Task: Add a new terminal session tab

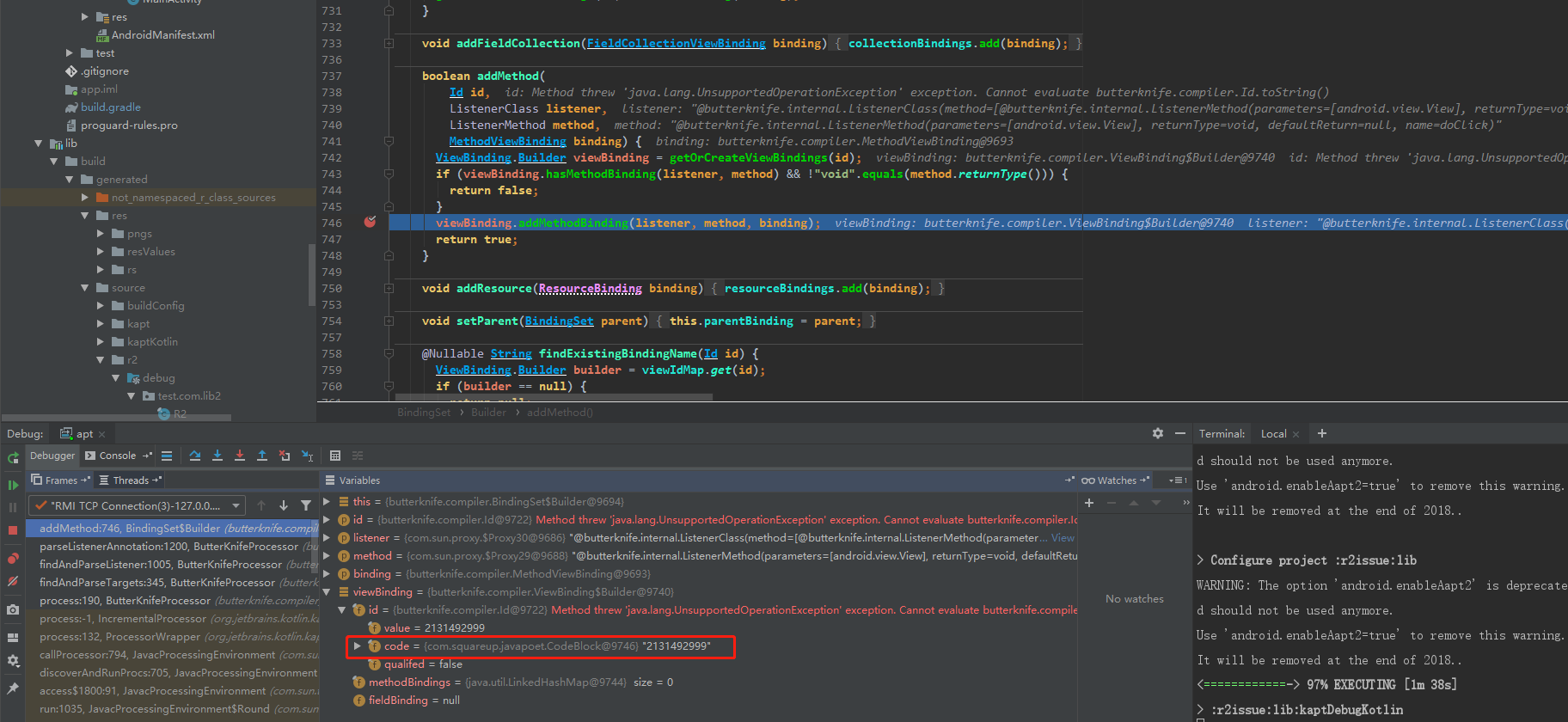Action: coord(1322,433)
